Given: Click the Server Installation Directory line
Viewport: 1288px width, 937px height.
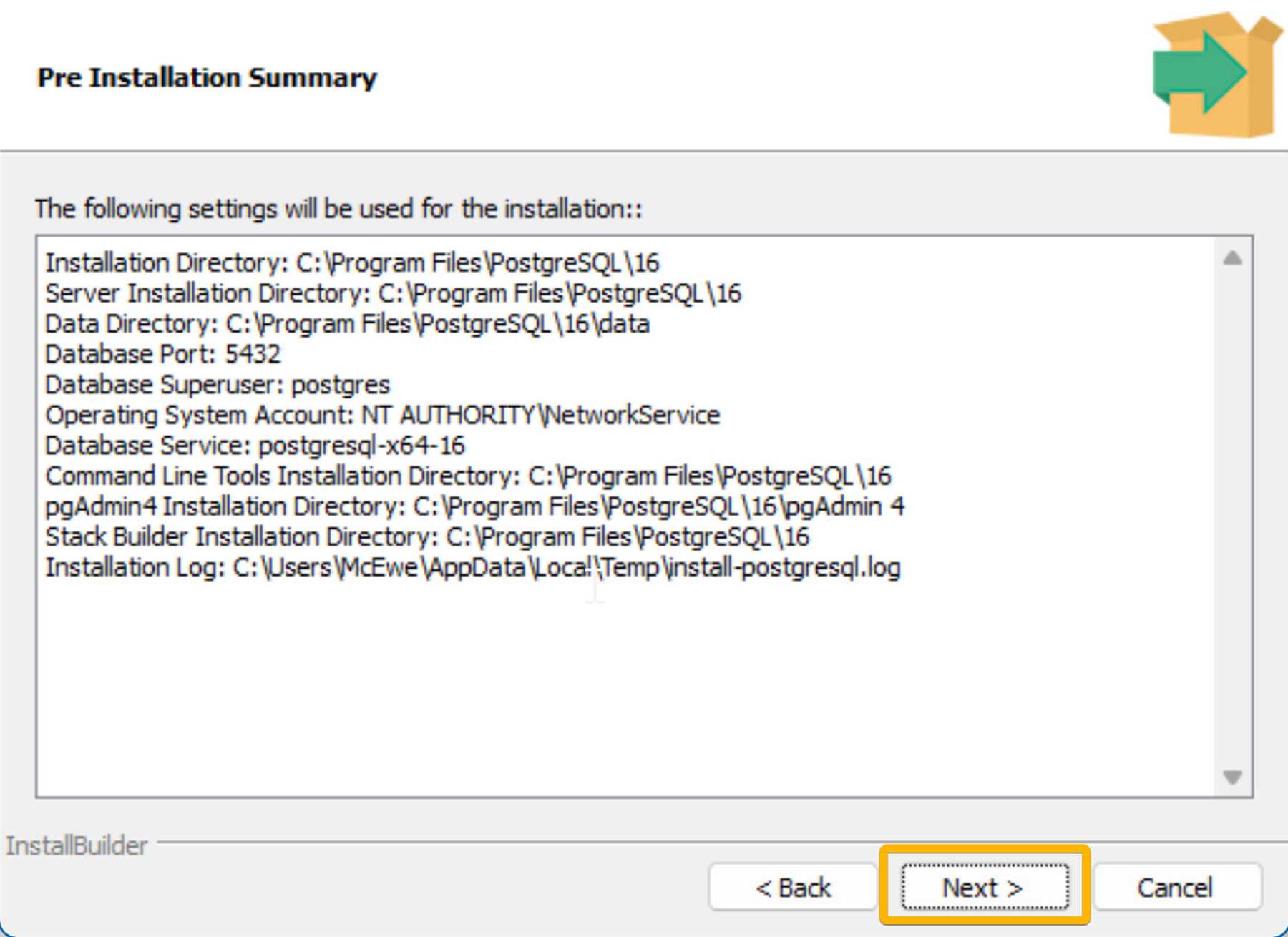Looking at the screenshot, I should [x=394, y=293].
